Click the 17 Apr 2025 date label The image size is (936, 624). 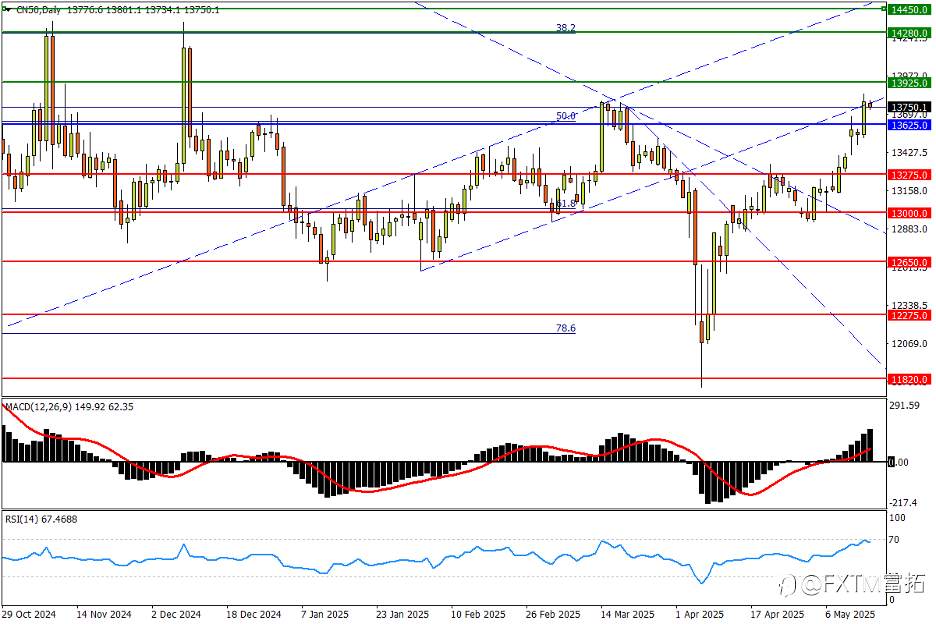pyautogui.click(x=777, y=614)
